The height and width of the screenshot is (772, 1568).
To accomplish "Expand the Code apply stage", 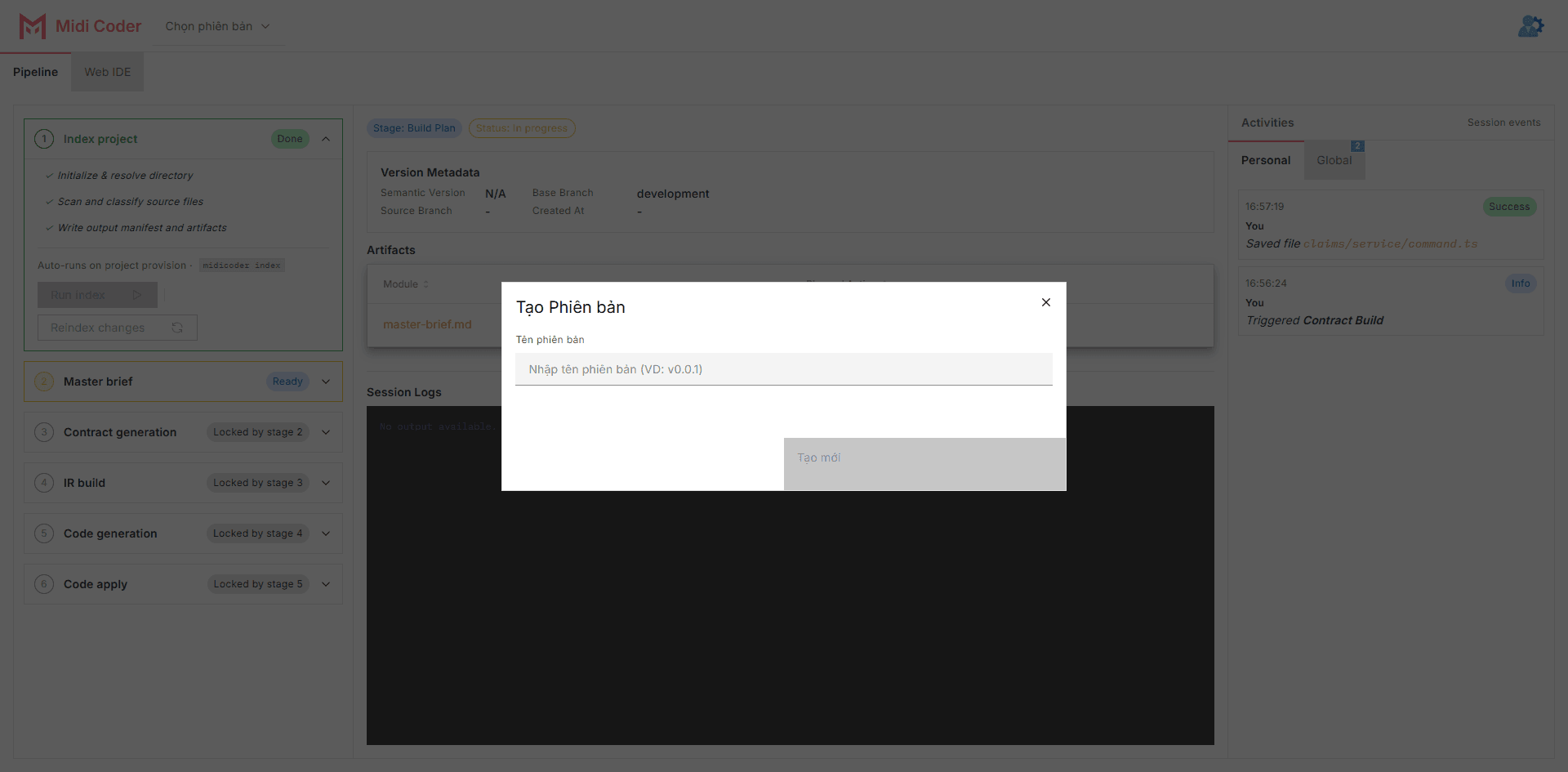I will click(326, 584).
